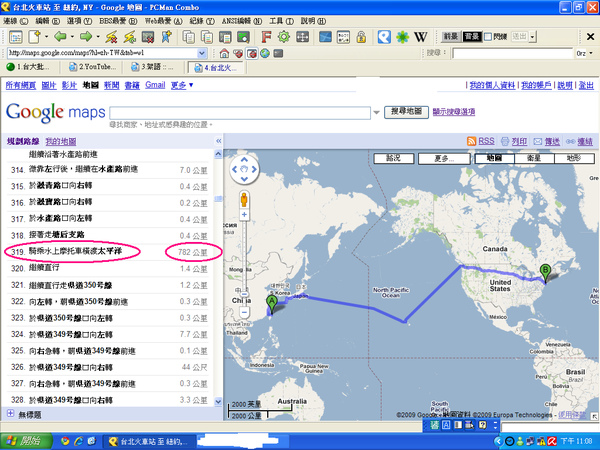Toggle the 閃爍 blink checkbox
Viewport: 600px width, 450px height.
(488, 37)
